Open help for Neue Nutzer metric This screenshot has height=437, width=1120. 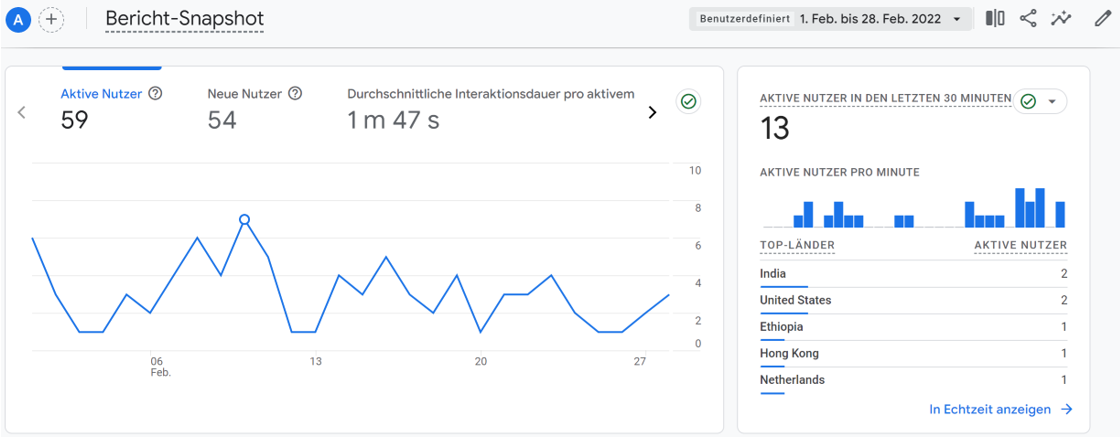pyautogui.click(x=295, y=94)
